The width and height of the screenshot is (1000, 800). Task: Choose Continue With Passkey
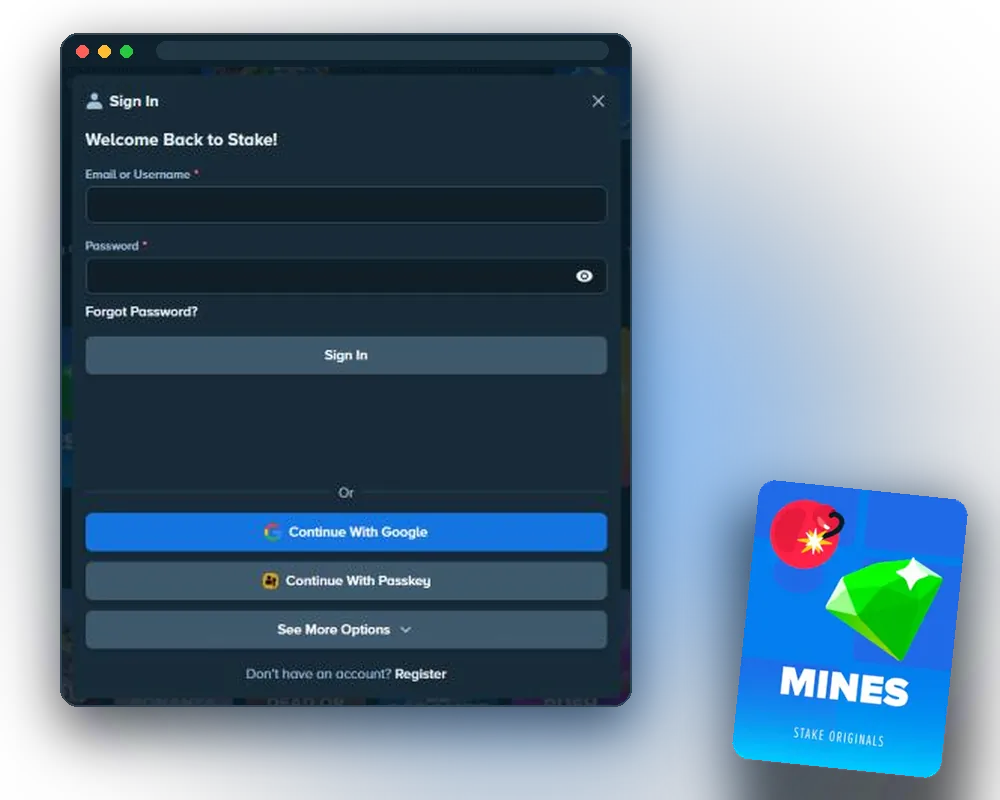[346, 581]
